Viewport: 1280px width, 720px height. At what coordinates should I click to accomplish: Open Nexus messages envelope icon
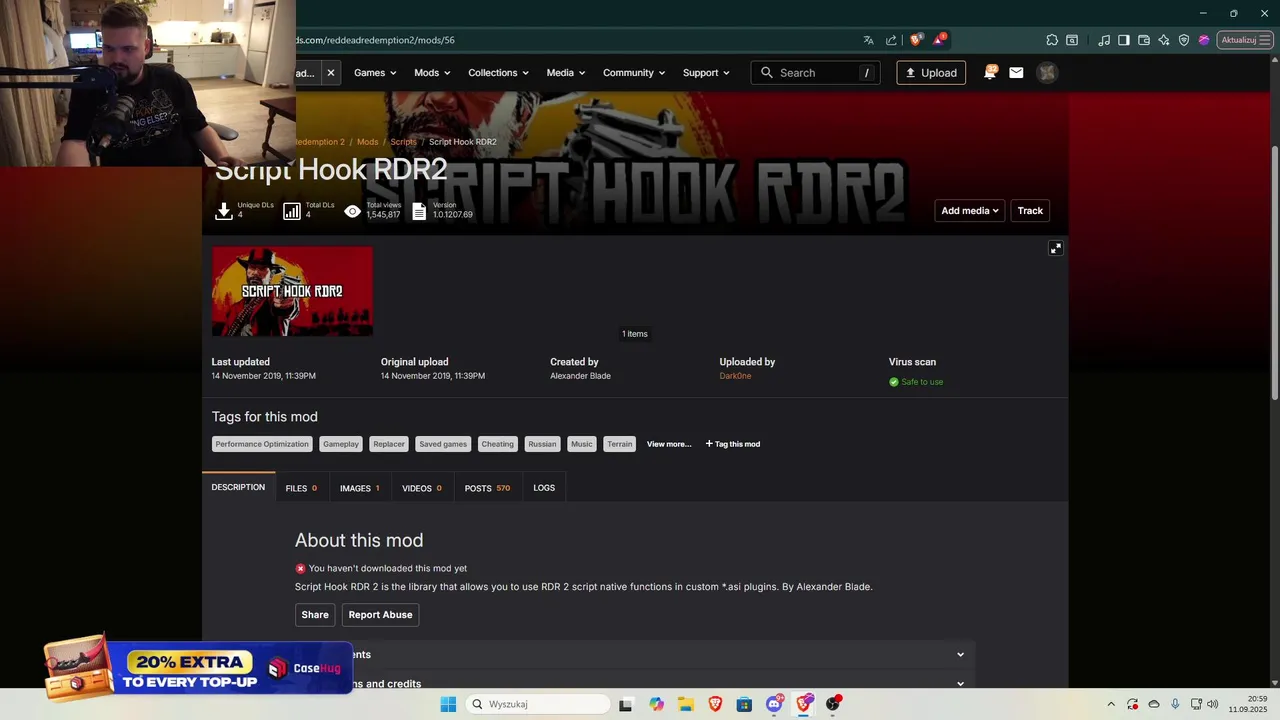click(1016, 72)
